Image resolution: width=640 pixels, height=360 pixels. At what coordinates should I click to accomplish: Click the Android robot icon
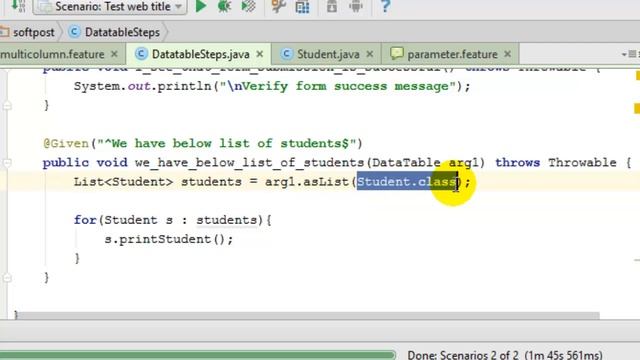pos(356,6)
